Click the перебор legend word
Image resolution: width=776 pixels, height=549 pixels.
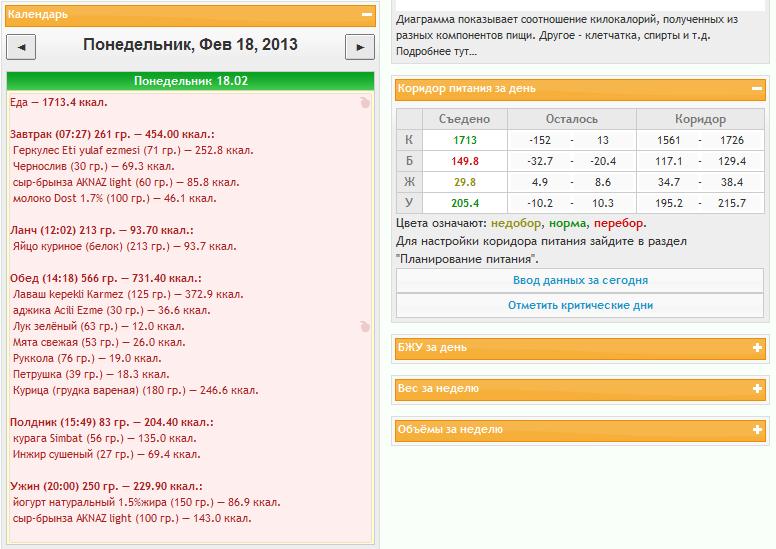(x=619, y=223)
